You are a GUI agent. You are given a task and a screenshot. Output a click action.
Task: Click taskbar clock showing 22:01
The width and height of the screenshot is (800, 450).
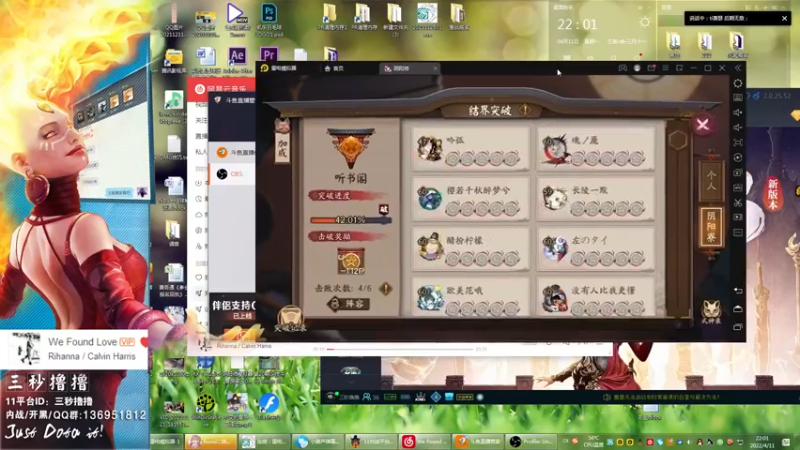click(x=762, y=441)
